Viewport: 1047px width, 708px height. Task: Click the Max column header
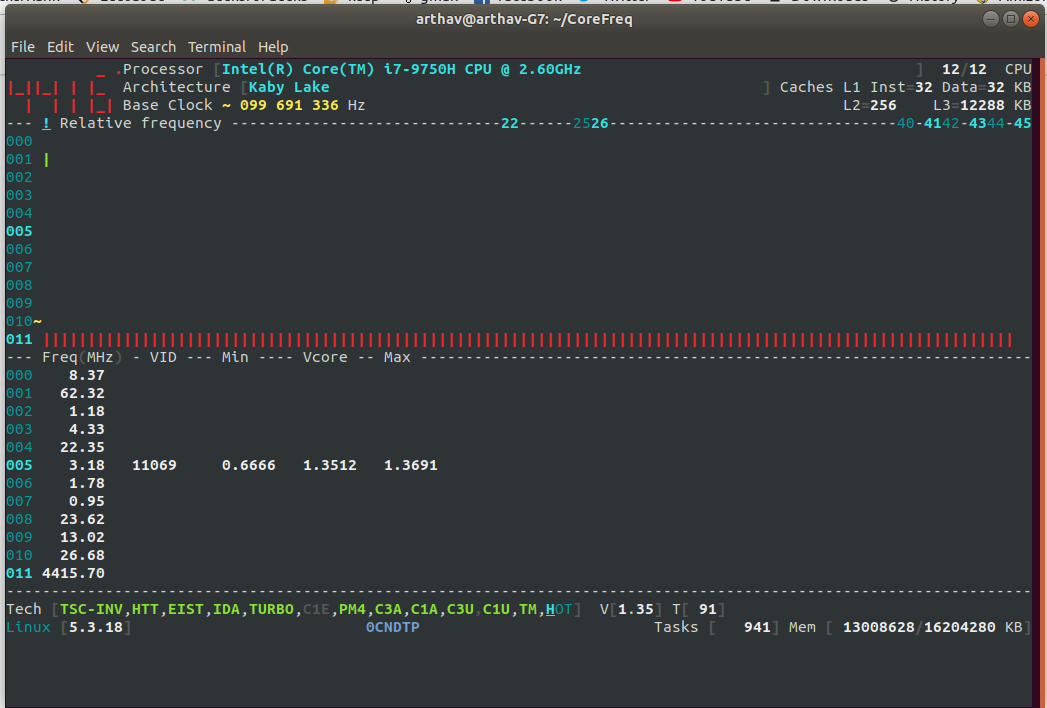pyautogui.click(x=397, y=357)
